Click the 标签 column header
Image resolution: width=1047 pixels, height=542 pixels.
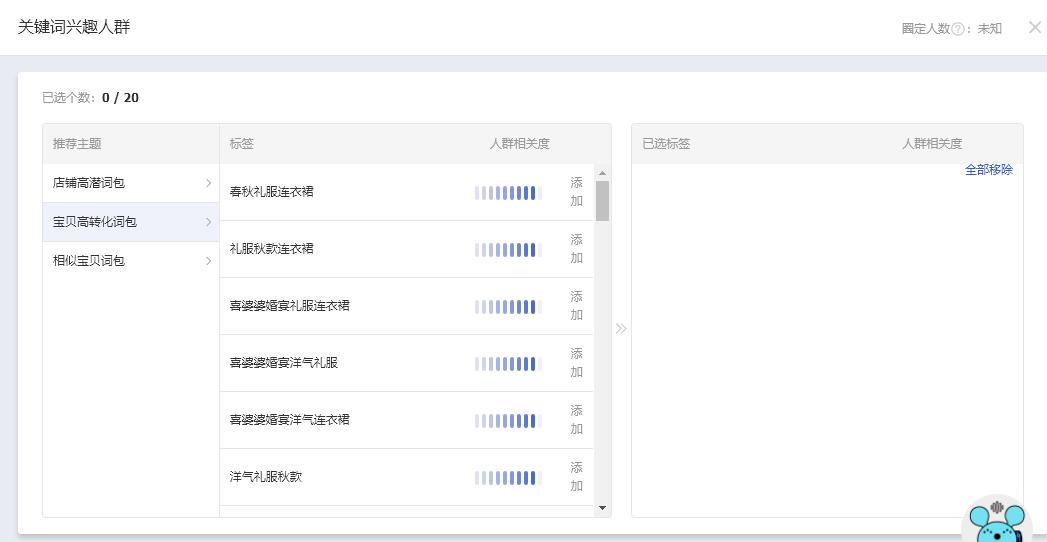coord(242,144)
